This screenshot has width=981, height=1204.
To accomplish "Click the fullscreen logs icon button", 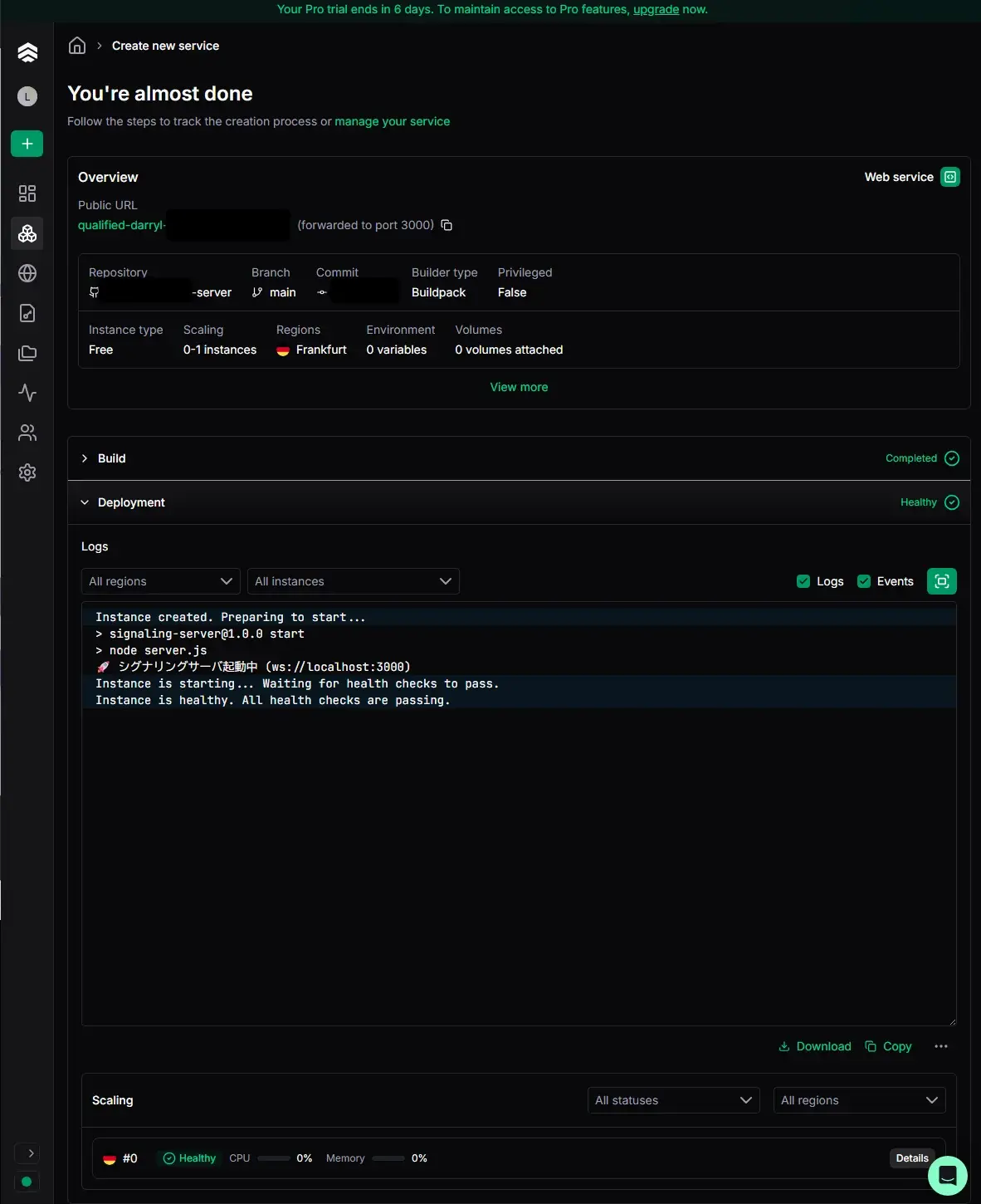I will pyautogui.click(x=941, y=581).
